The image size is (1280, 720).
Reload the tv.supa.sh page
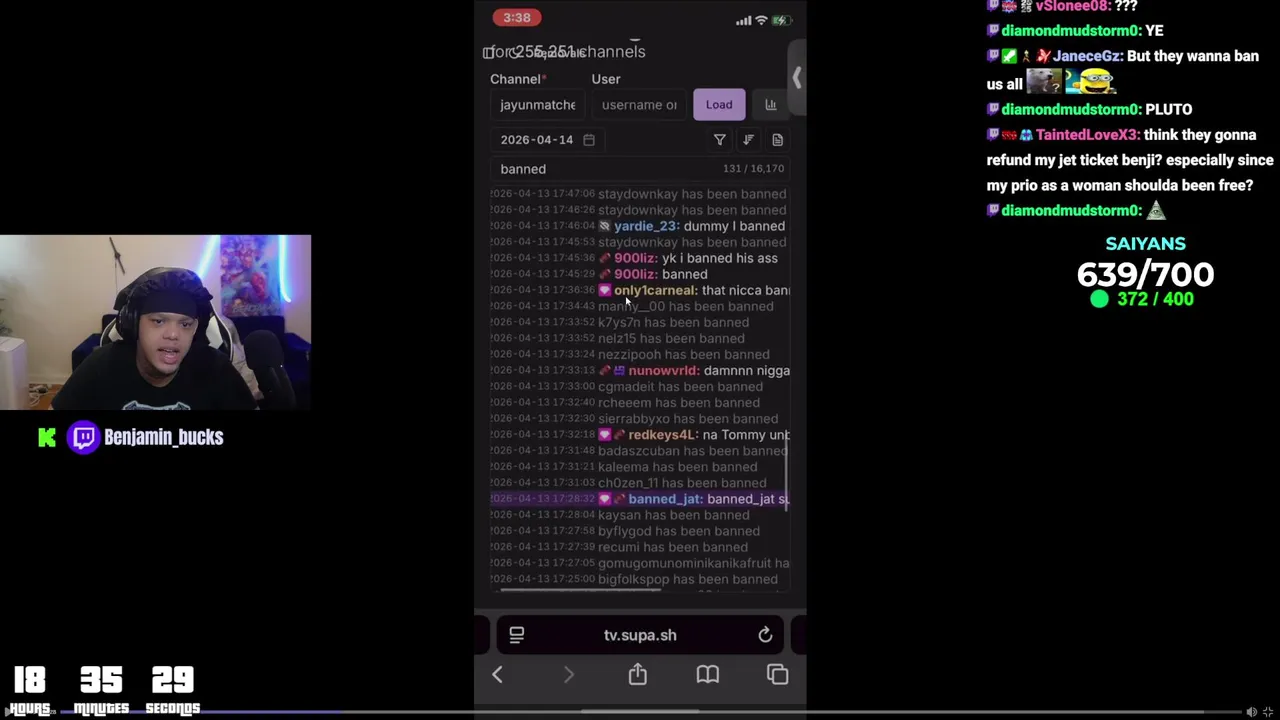[x=765, y=635]
